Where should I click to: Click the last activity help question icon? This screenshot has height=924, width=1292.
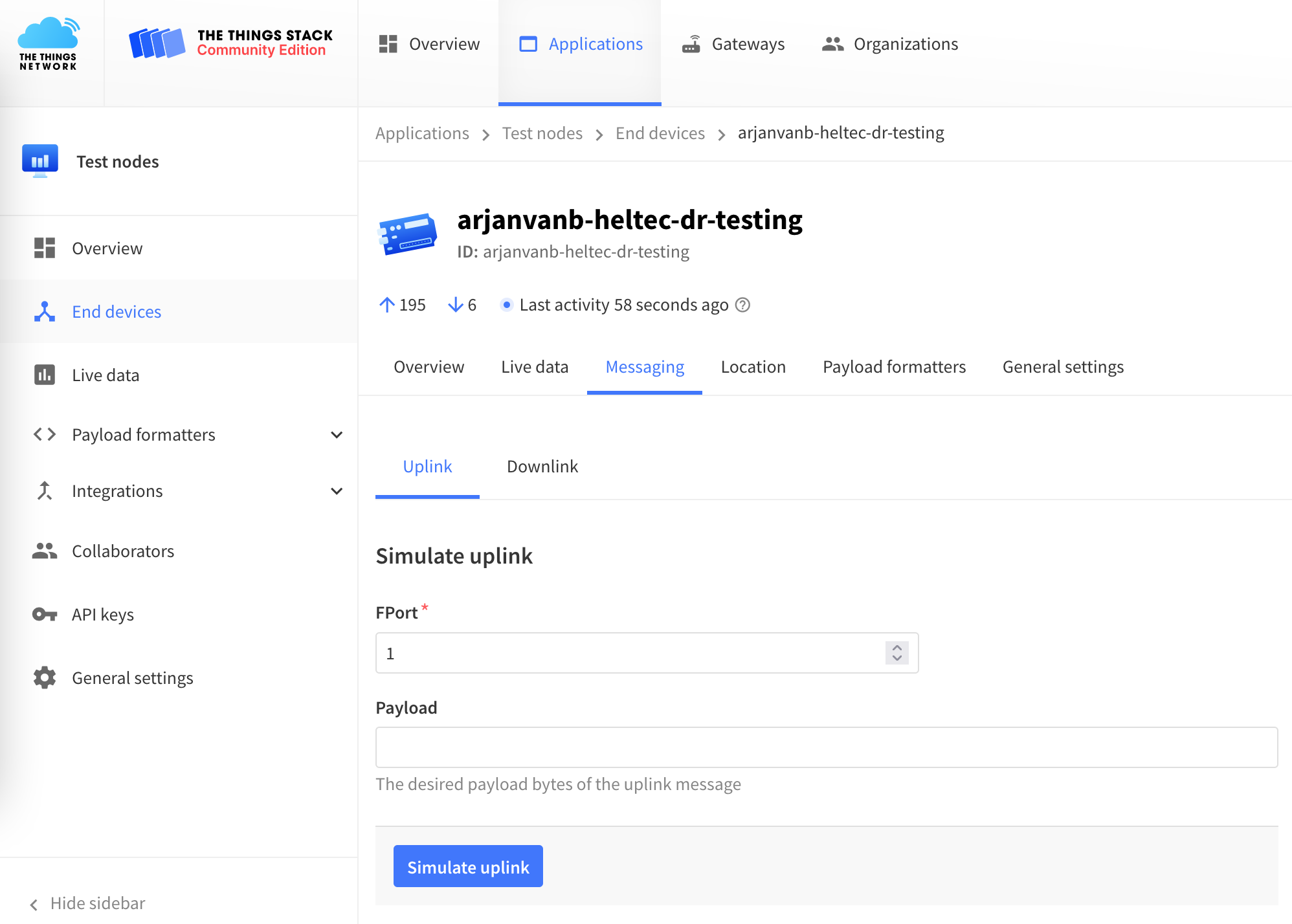coord(743,305)
